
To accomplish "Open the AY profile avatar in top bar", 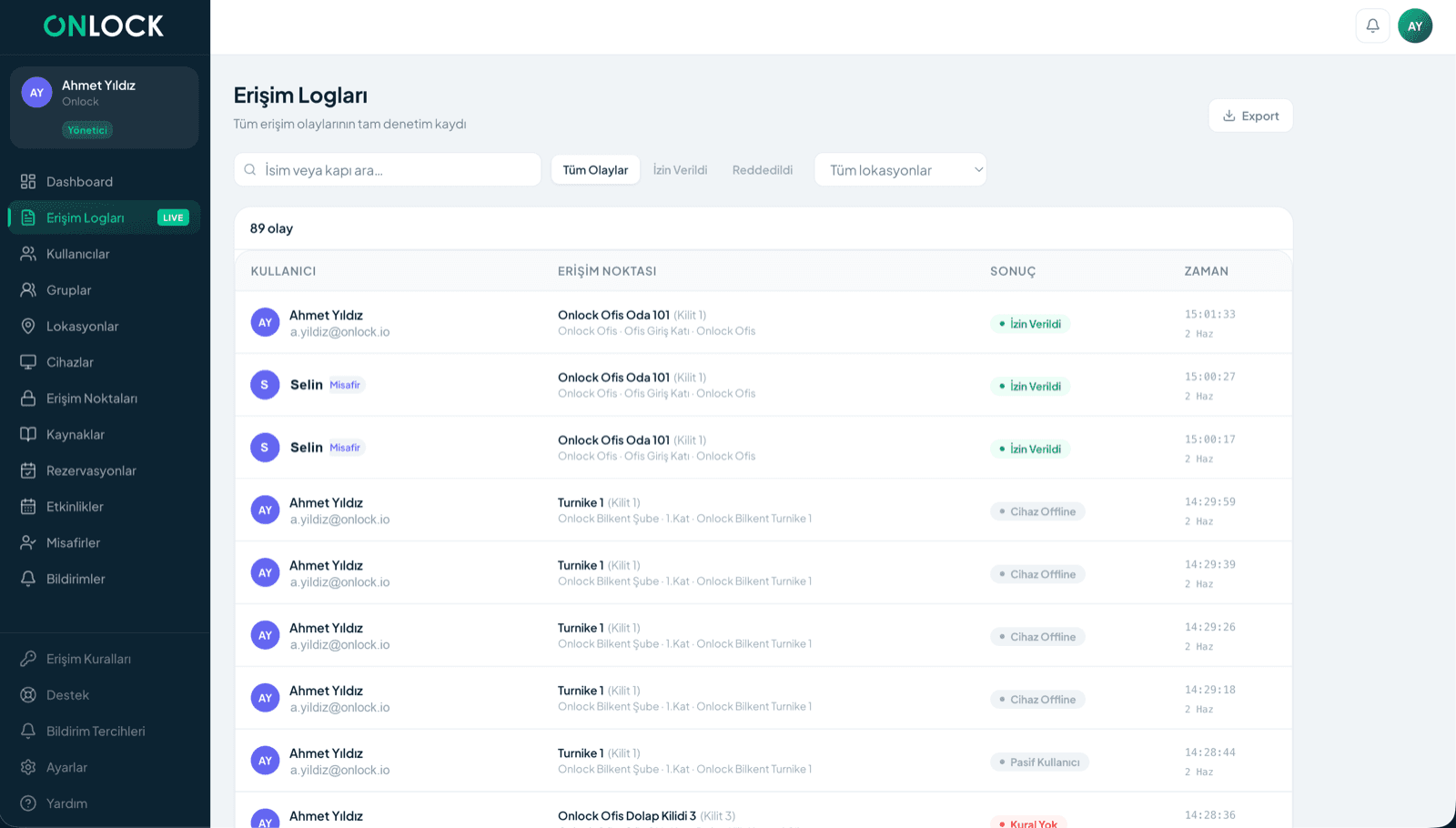I will 1415,25.
